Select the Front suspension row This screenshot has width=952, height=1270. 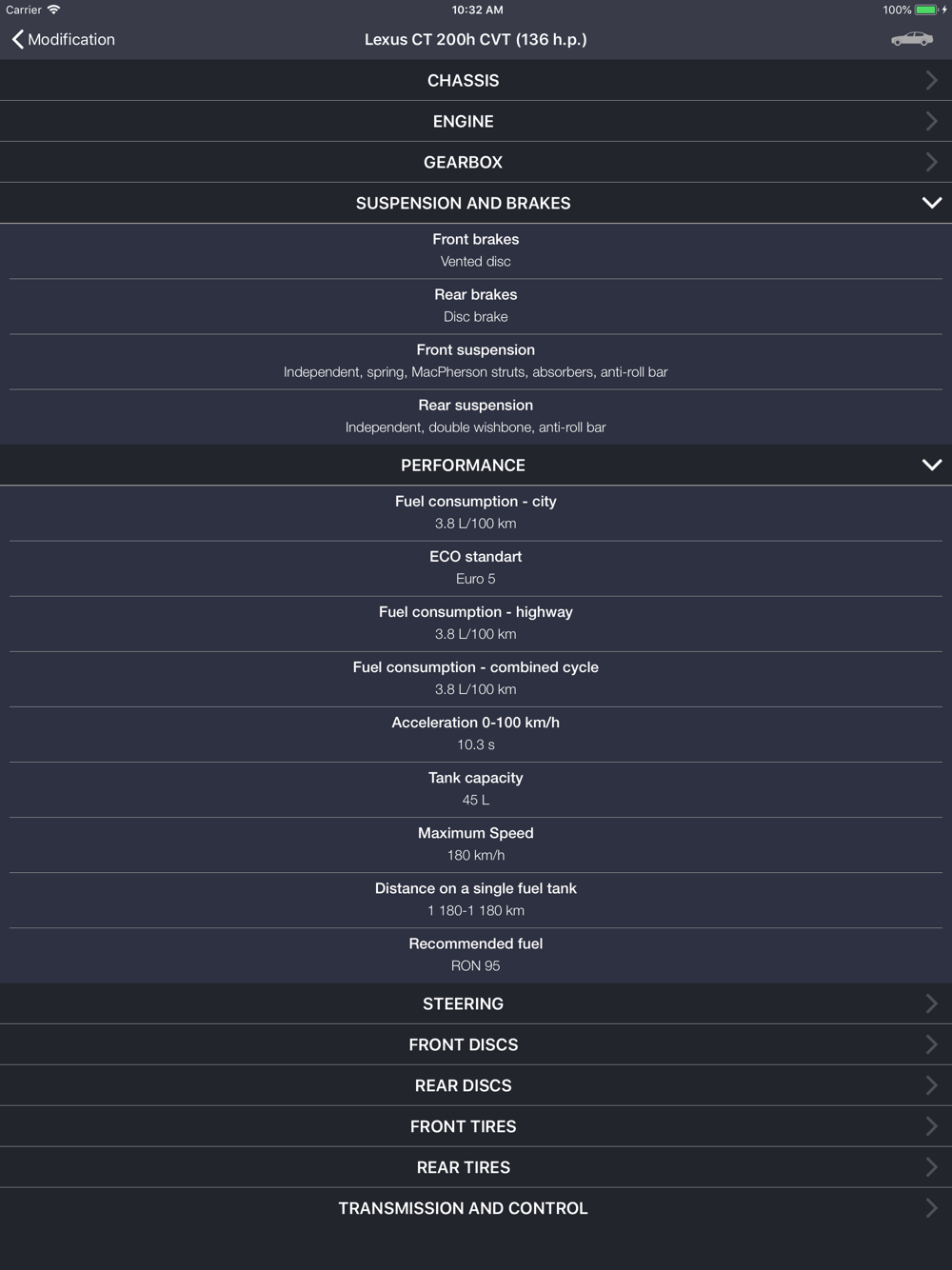tap(475, 361)
